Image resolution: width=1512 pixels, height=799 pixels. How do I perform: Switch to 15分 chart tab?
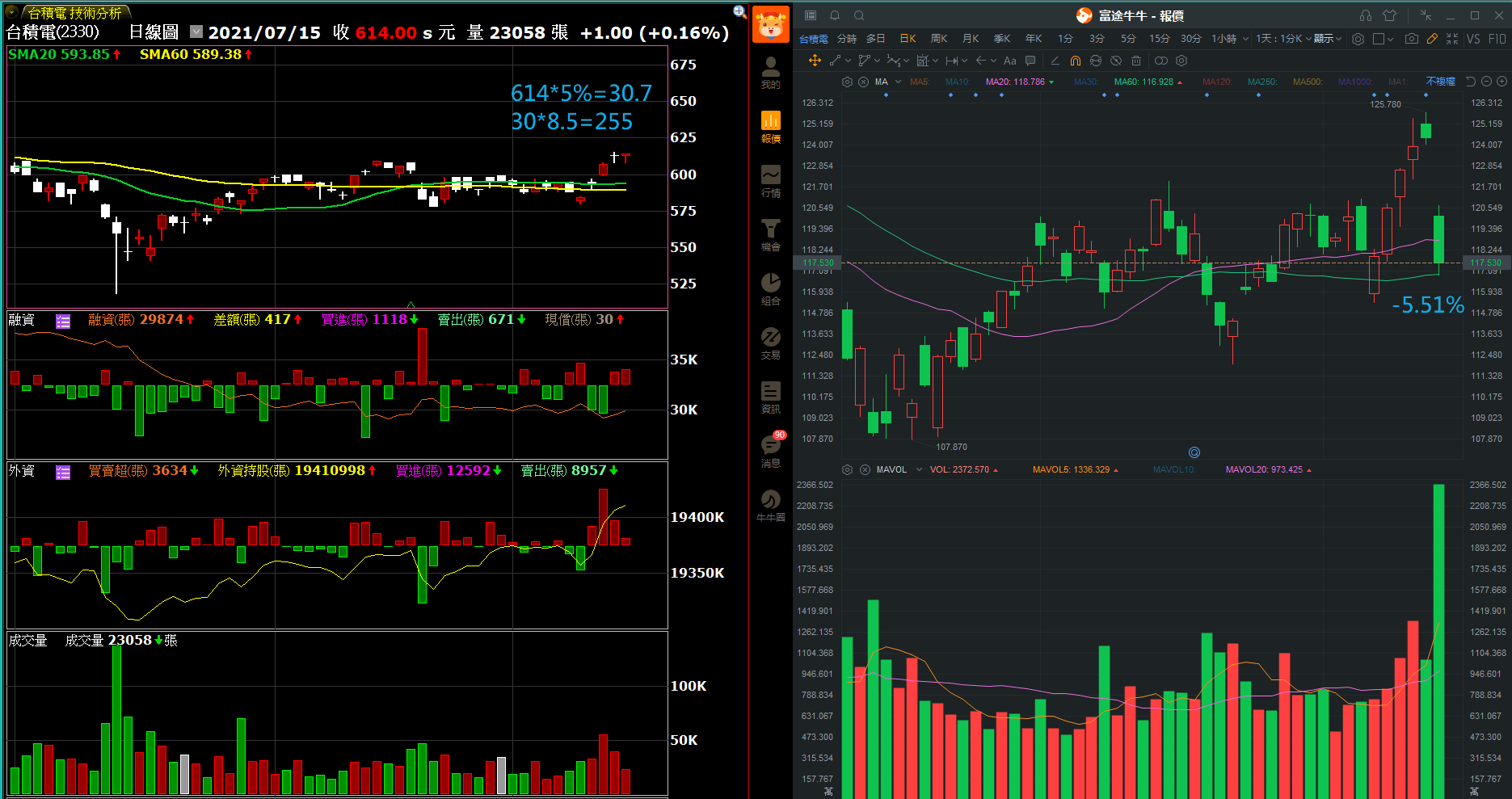click(1160, 39)
